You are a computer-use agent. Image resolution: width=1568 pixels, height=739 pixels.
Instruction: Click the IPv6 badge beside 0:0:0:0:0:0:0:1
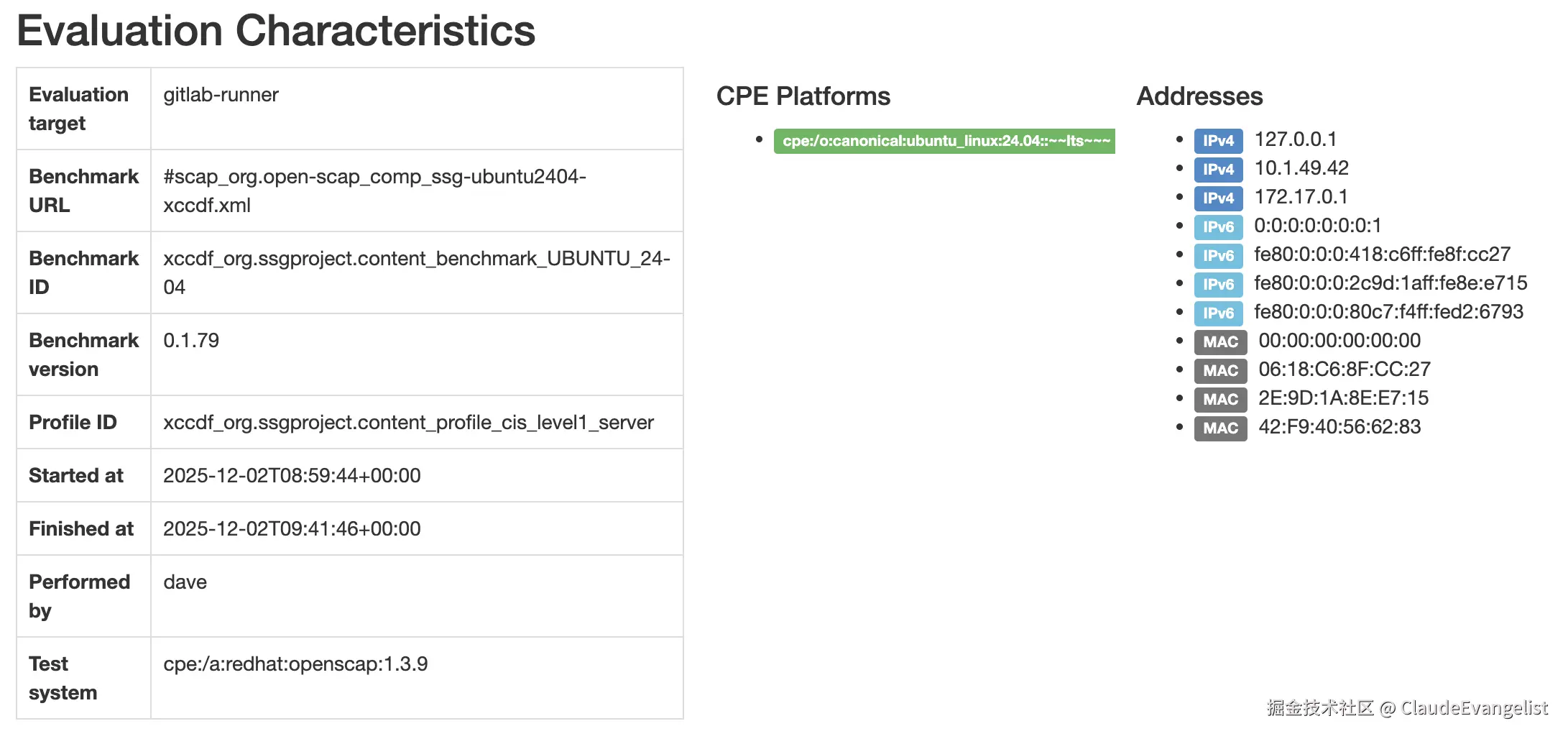pyautogui.click(x=1218, y=227)
